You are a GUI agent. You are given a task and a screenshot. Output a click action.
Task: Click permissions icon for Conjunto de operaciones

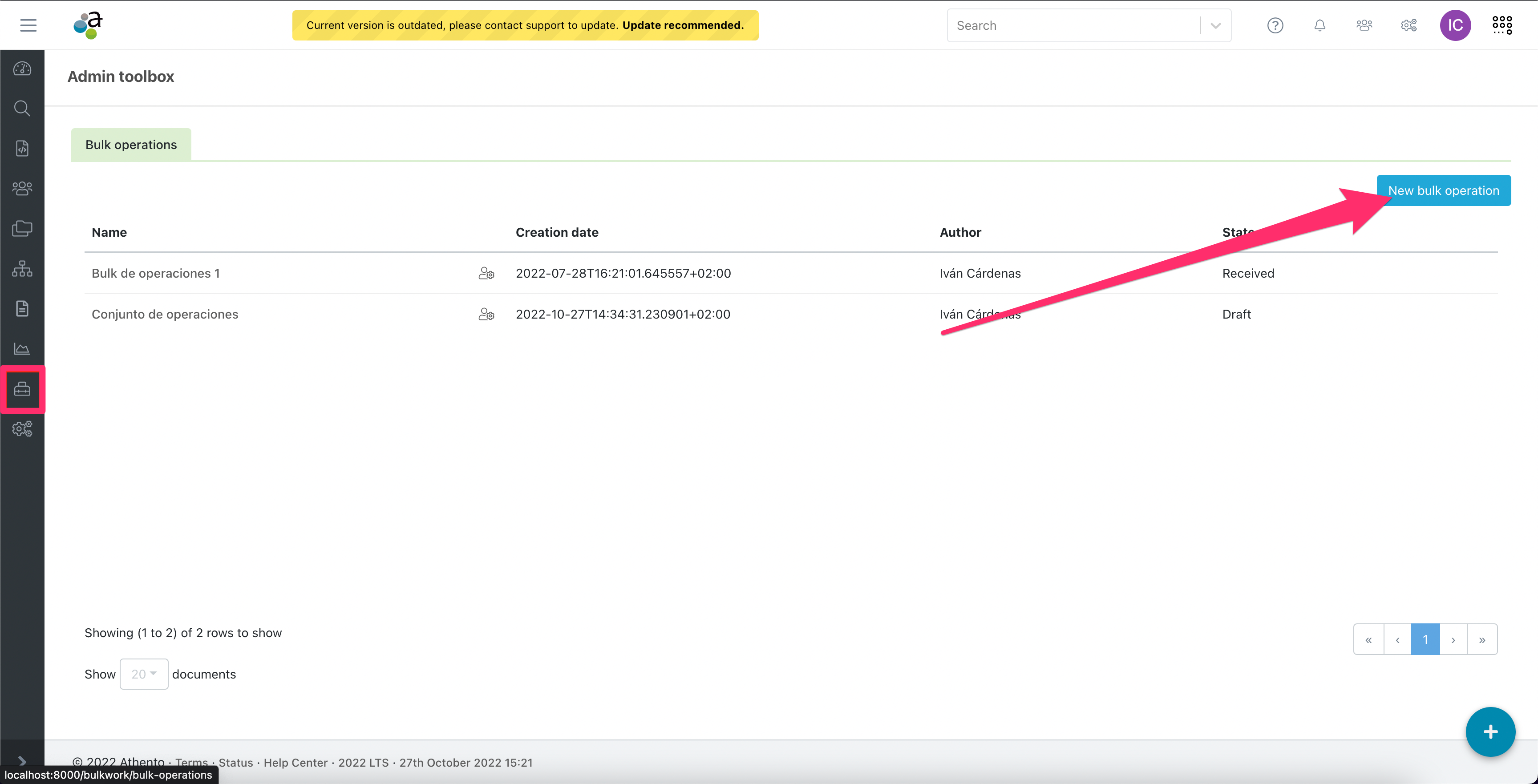(486, 314)
